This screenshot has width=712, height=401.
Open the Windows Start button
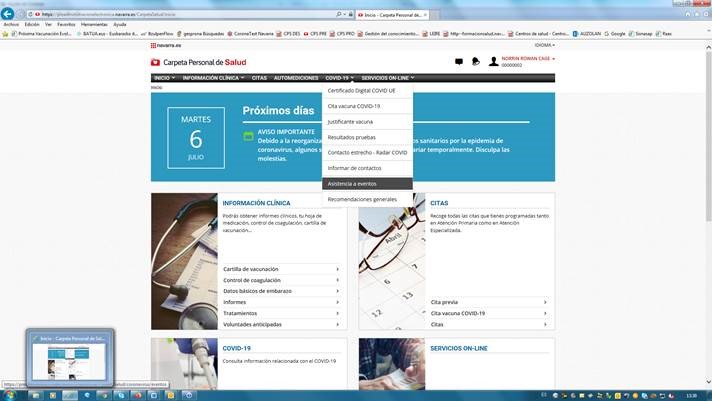tap(8, 394)
